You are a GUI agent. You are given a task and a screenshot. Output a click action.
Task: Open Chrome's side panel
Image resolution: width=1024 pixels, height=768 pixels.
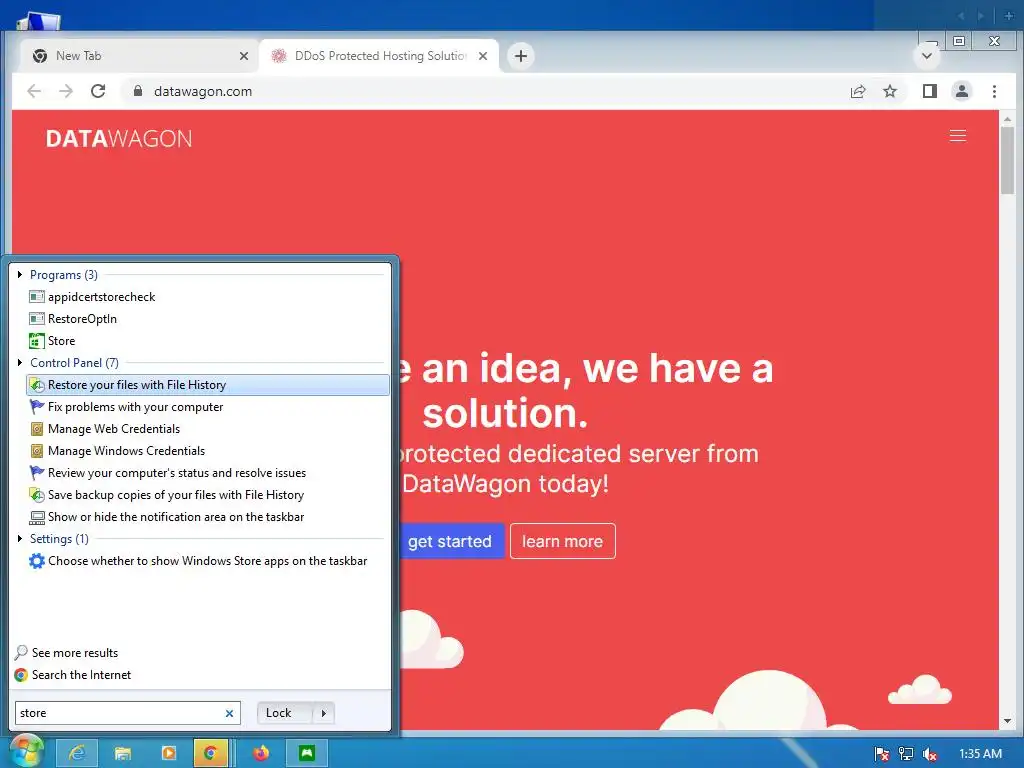(930, 91)
